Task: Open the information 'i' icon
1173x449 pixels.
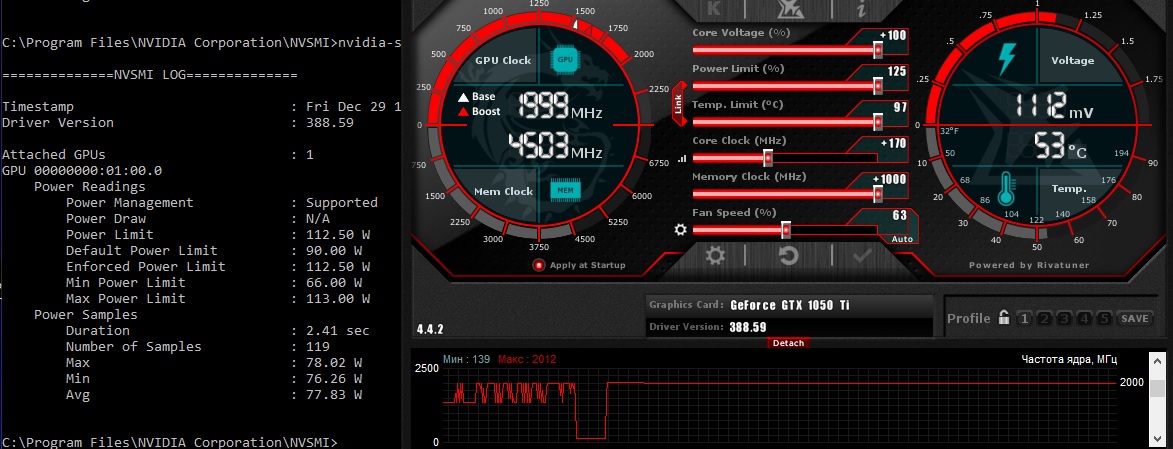Action: pos(862,8)
